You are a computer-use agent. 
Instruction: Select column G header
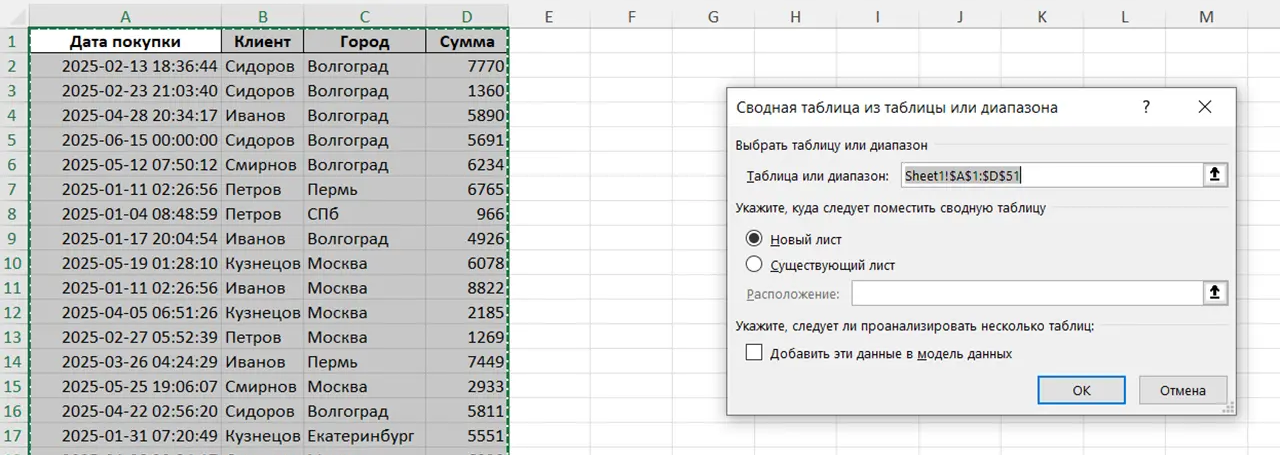coord(713,16)
